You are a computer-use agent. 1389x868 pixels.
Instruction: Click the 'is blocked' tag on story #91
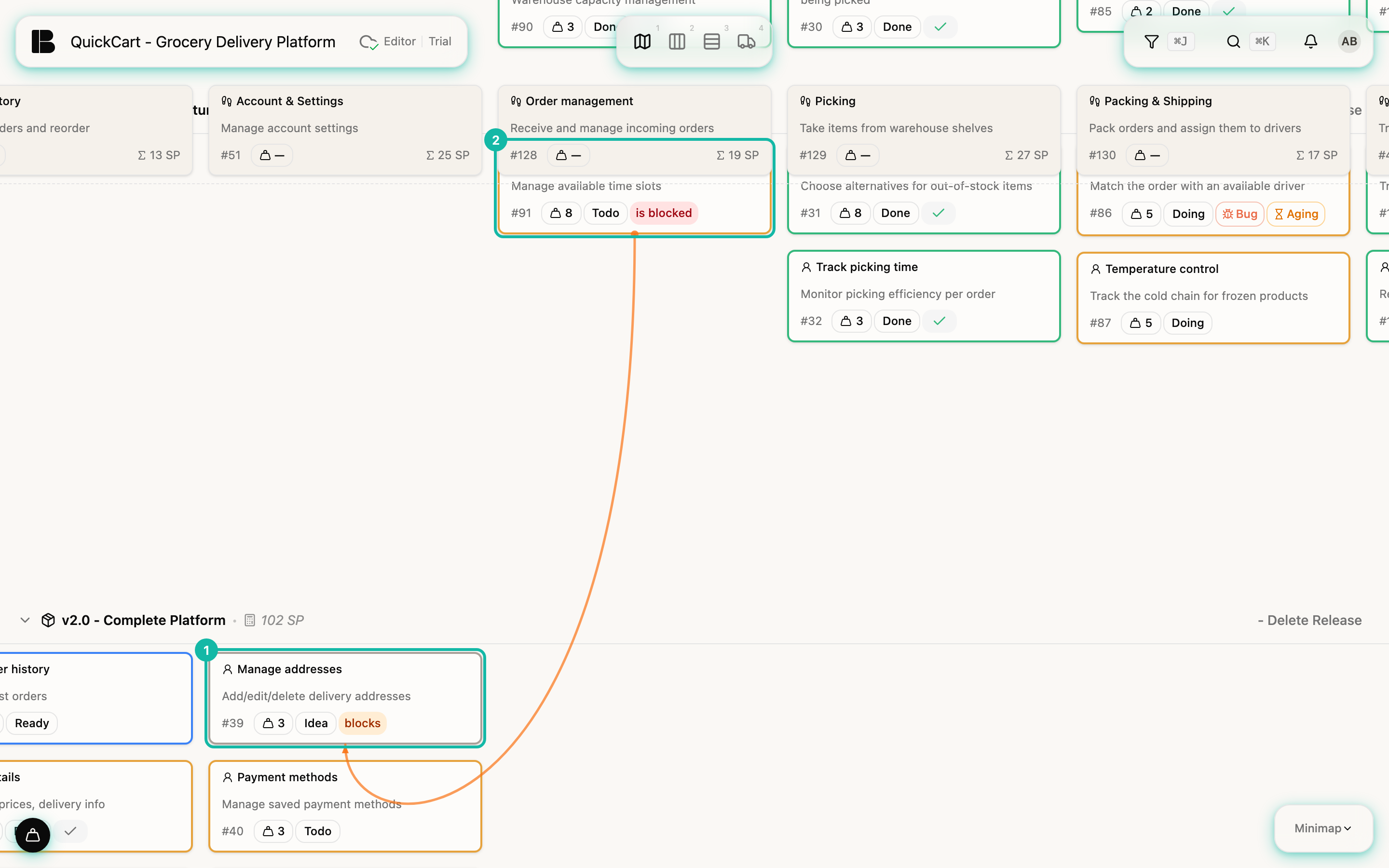(664, 213)
